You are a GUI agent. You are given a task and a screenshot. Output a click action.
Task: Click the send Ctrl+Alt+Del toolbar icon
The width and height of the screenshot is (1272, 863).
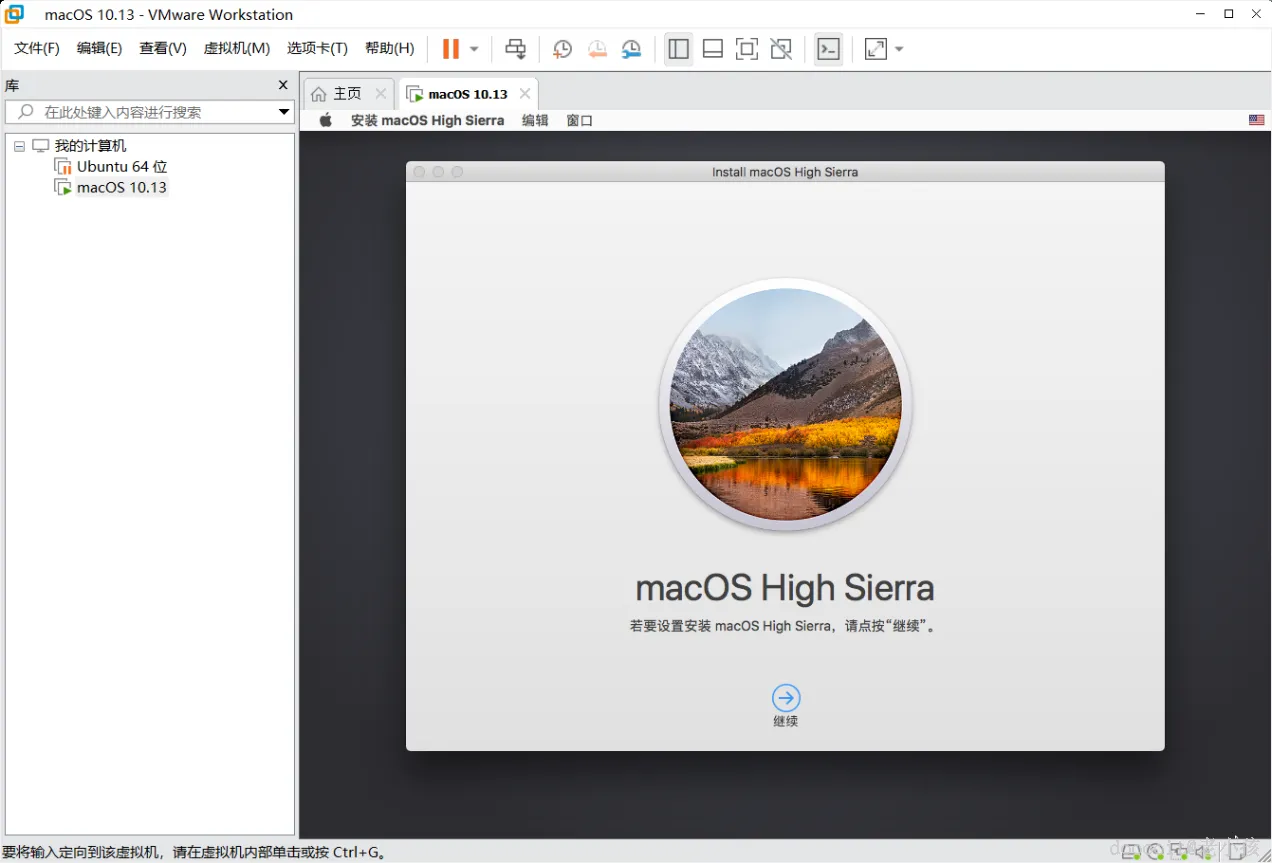click(x=515, y=49)
